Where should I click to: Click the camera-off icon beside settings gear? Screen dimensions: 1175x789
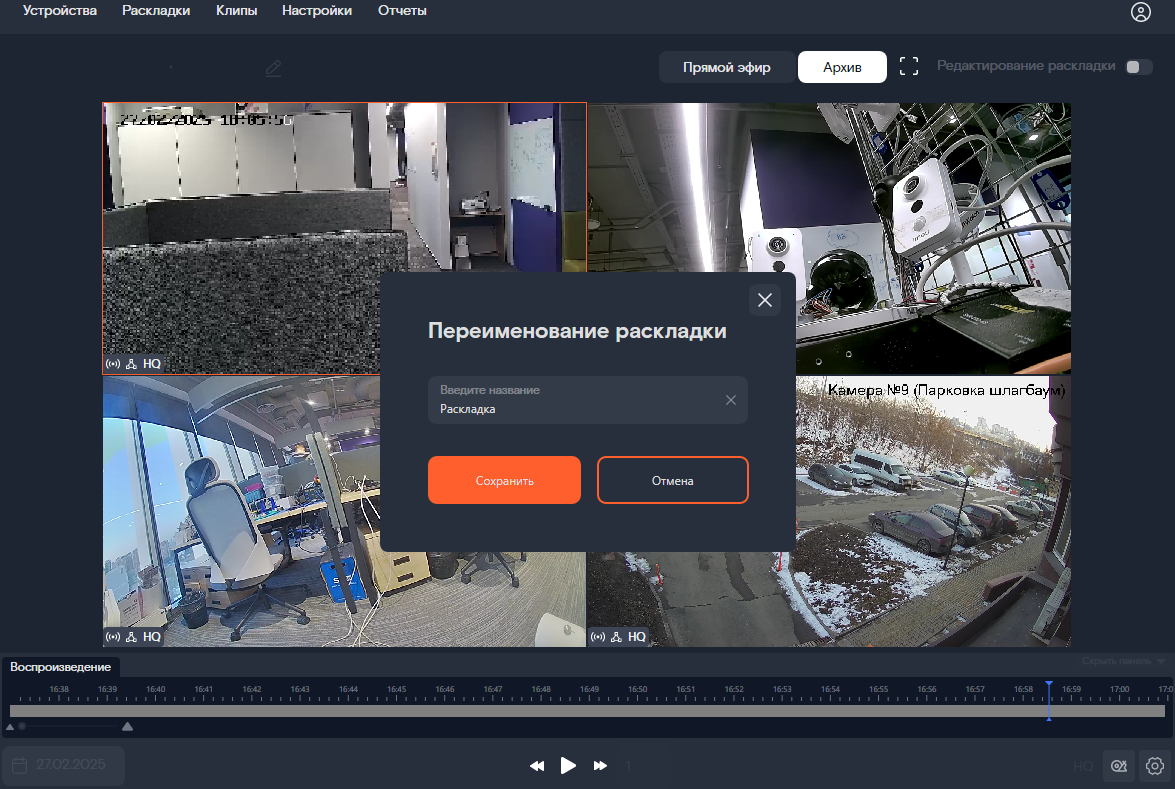(1119, 766)
